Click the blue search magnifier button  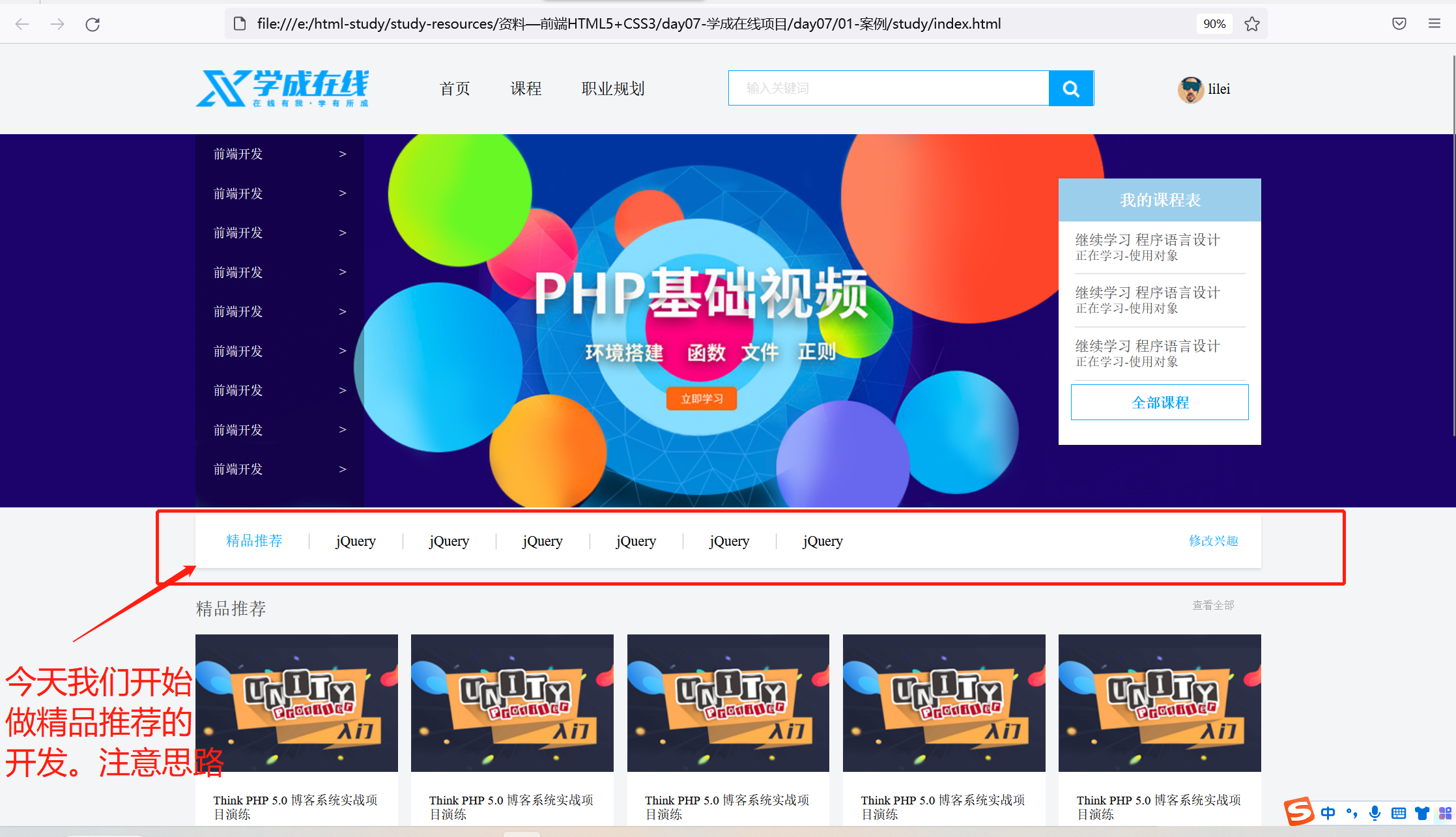click(x=1070, y=89)
